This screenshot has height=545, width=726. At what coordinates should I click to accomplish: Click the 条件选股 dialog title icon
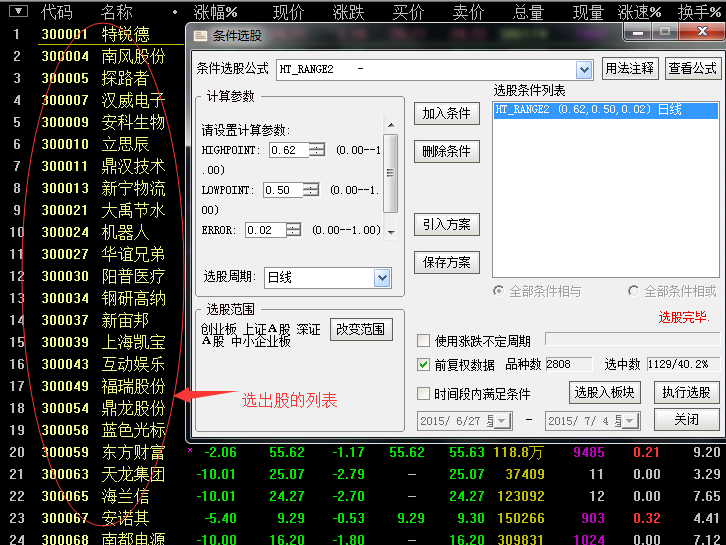pos(200,36)
